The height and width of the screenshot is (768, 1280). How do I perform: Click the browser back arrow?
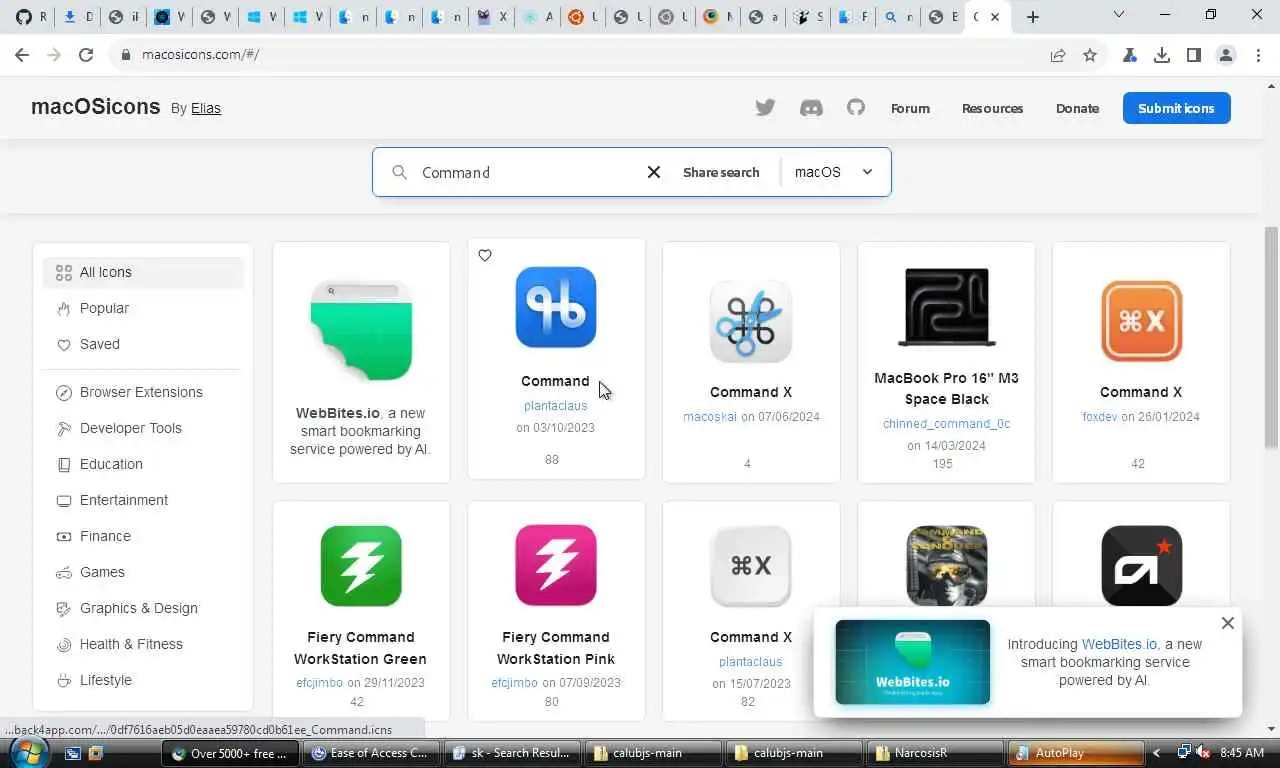22,55
